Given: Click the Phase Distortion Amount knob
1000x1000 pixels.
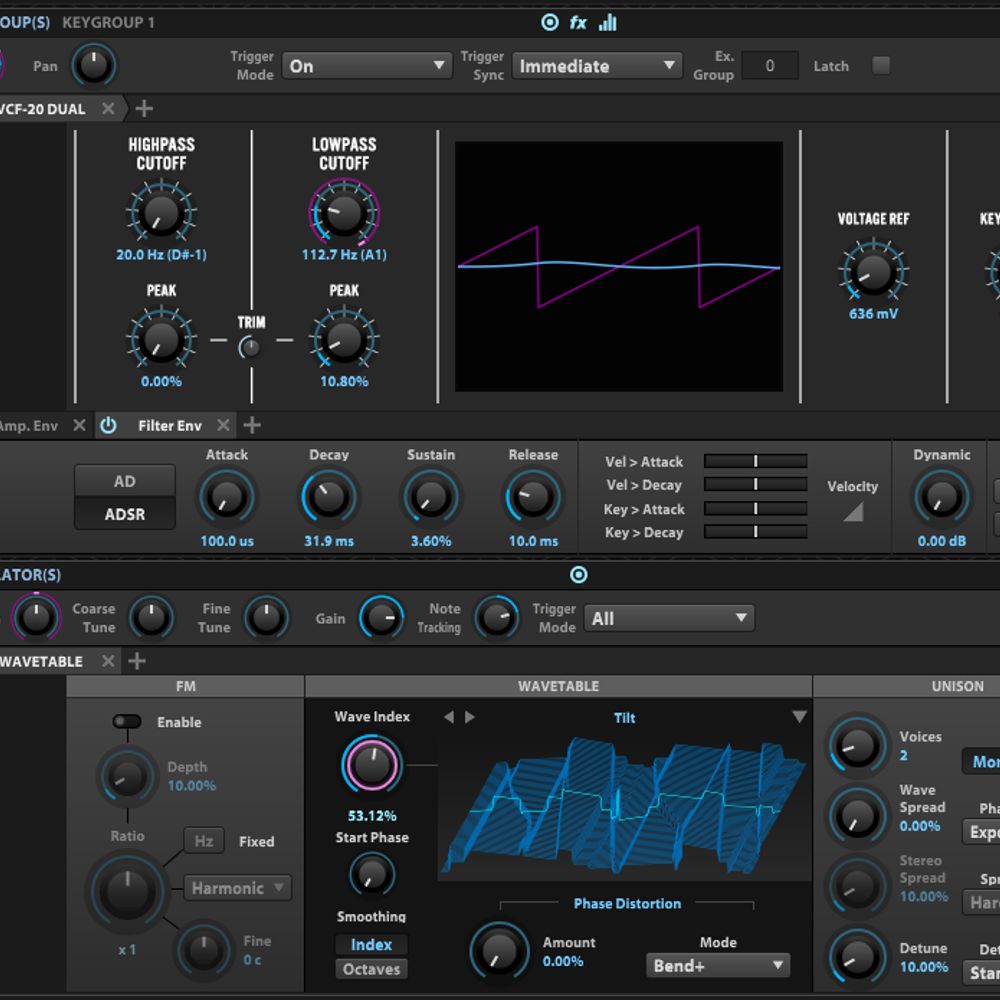Looking at the screenshot, I should 499,951.
